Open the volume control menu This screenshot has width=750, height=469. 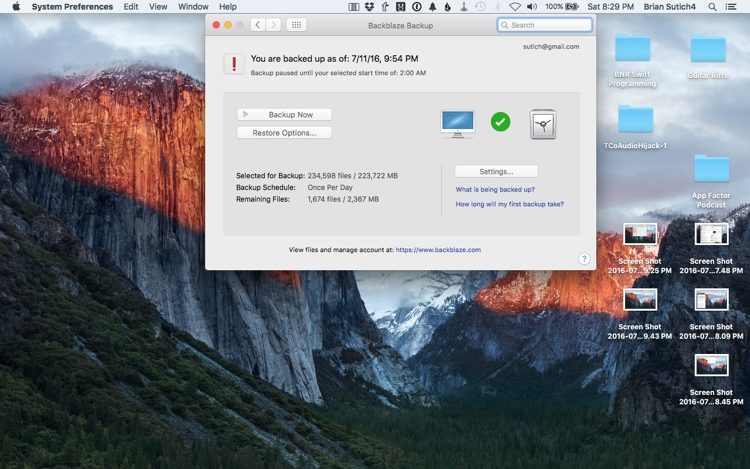point(532,7)
